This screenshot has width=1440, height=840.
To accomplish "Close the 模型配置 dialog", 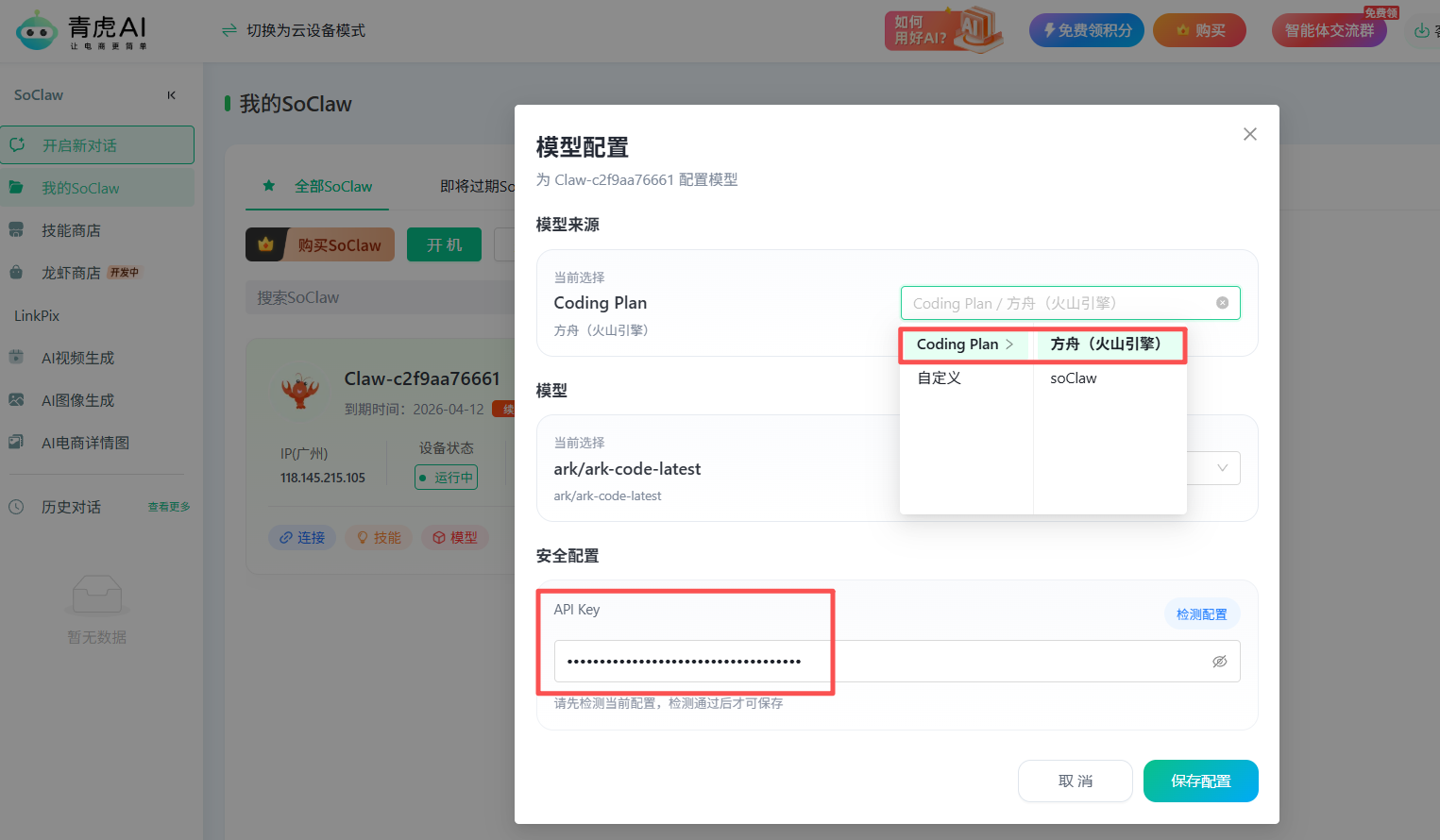I will point(1250,134).
